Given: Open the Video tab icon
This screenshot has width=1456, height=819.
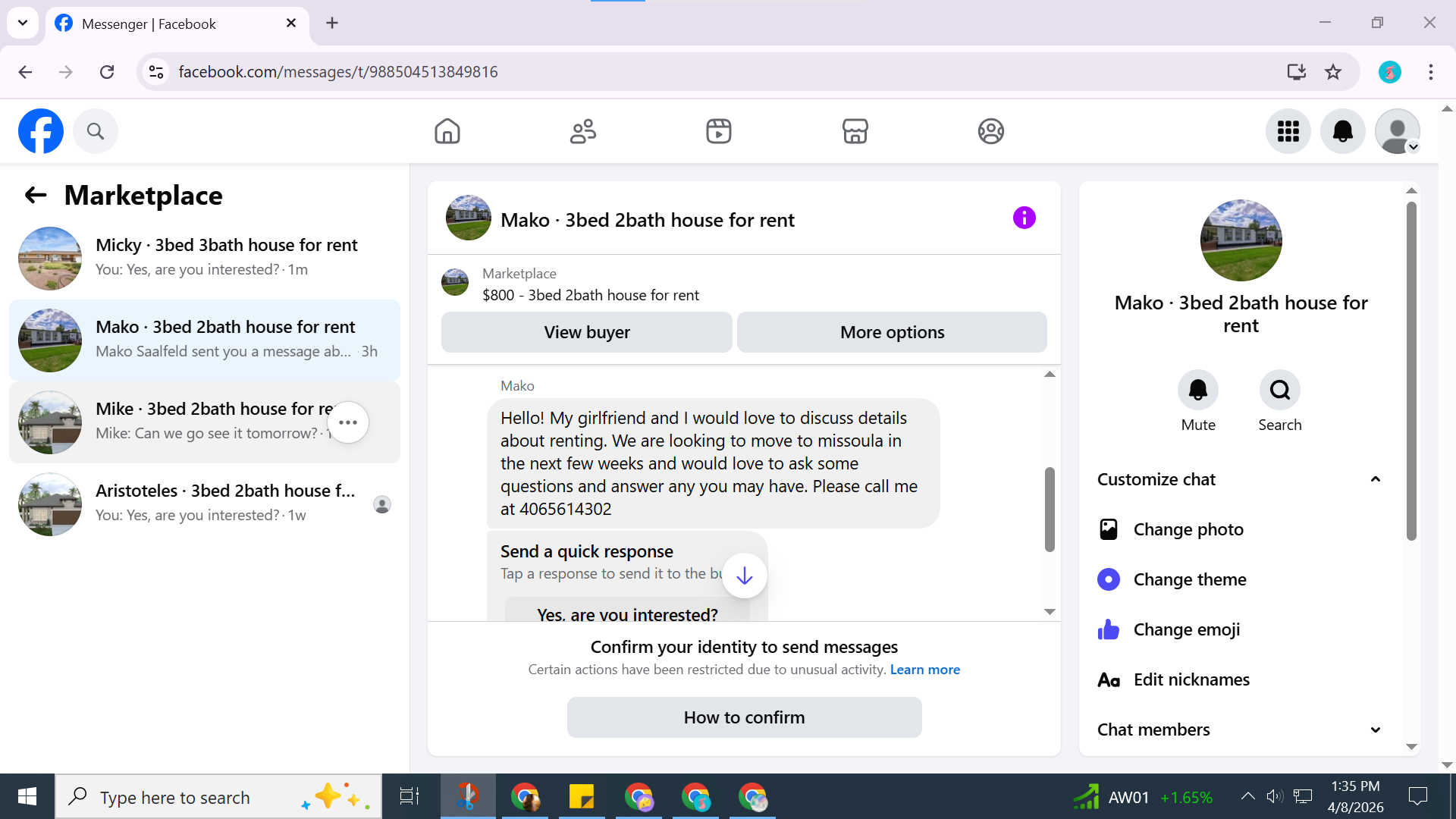Looking at the screenshot, I should point(718,131).
